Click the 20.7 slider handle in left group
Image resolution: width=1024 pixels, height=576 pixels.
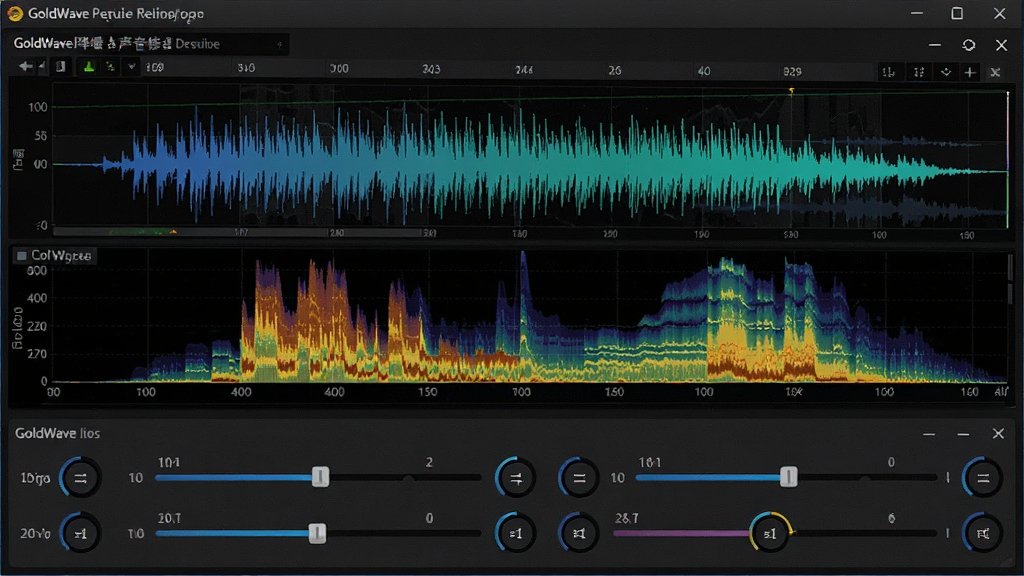coord(317,533)
